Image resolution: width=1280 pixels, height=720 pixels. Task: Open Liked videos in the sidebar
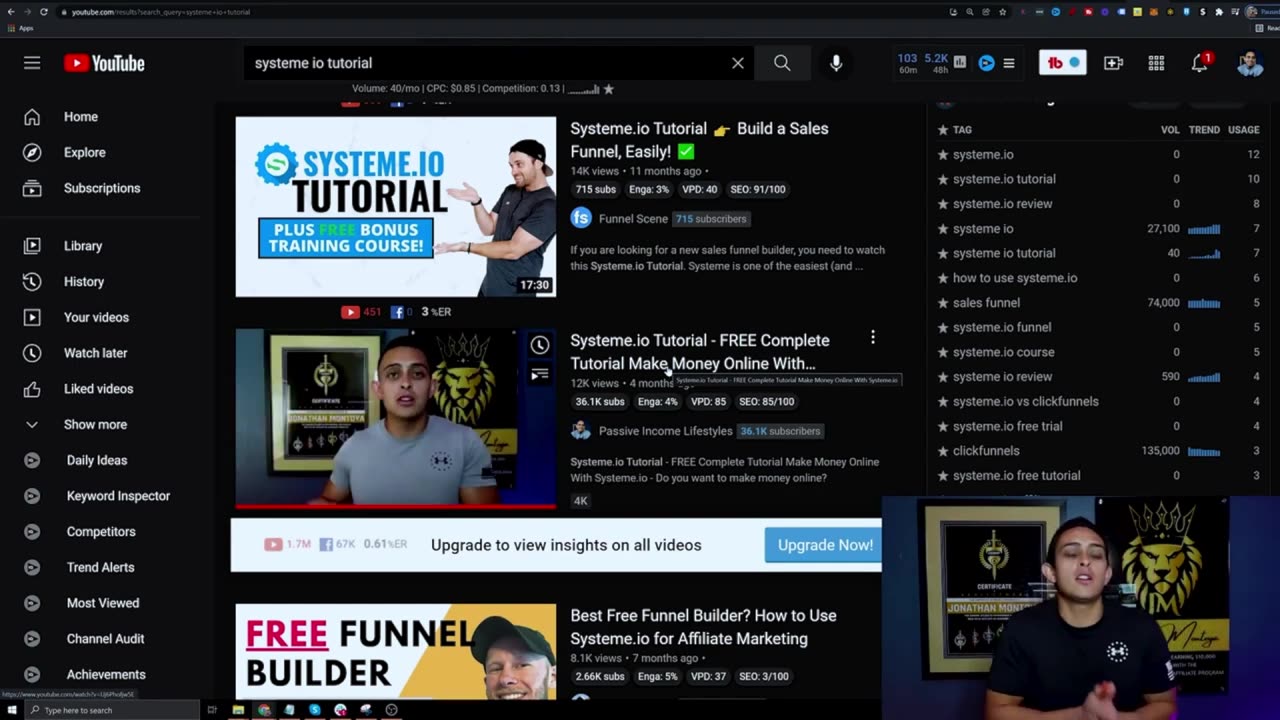[100, 389]
